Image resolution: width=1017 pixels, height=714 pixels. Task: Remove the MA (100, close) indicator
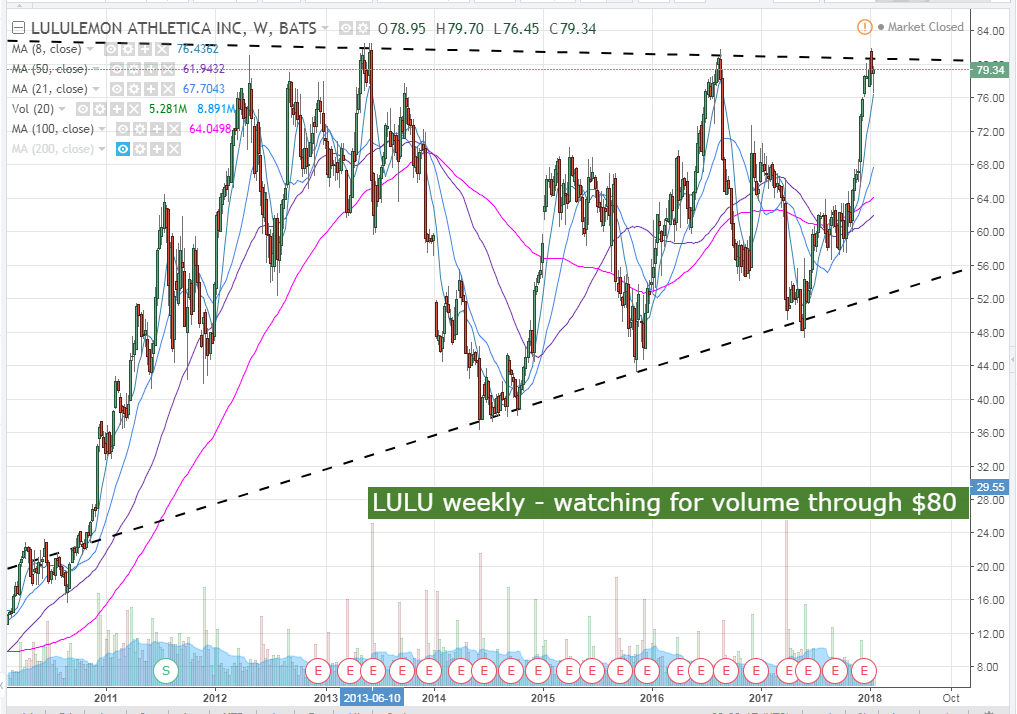pyautogui.click(x=173, y=129)
